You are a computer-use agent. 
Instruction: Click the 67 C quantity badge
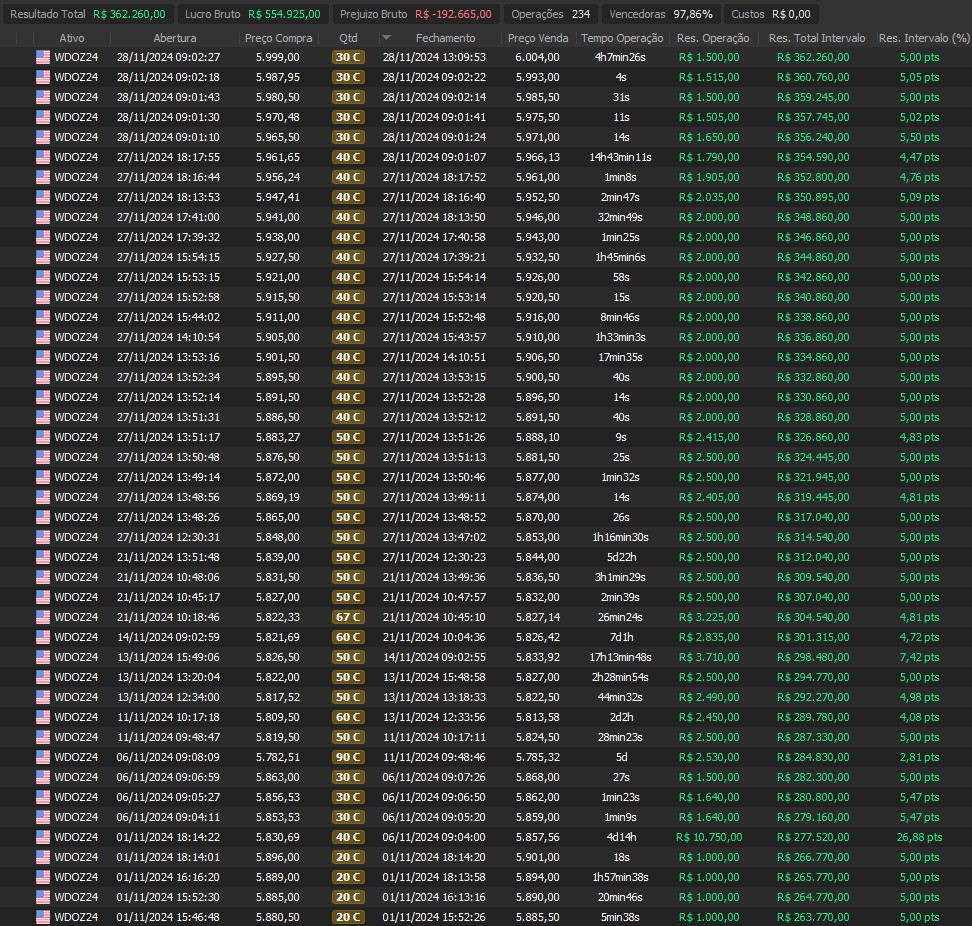(348, 617)
